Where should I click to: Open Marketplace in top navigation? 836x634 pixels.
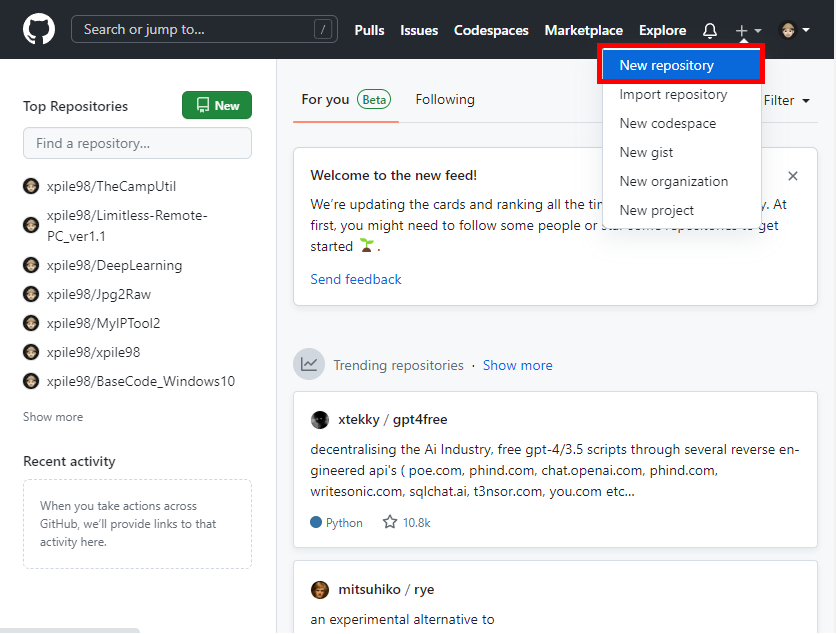click(583, 30)
